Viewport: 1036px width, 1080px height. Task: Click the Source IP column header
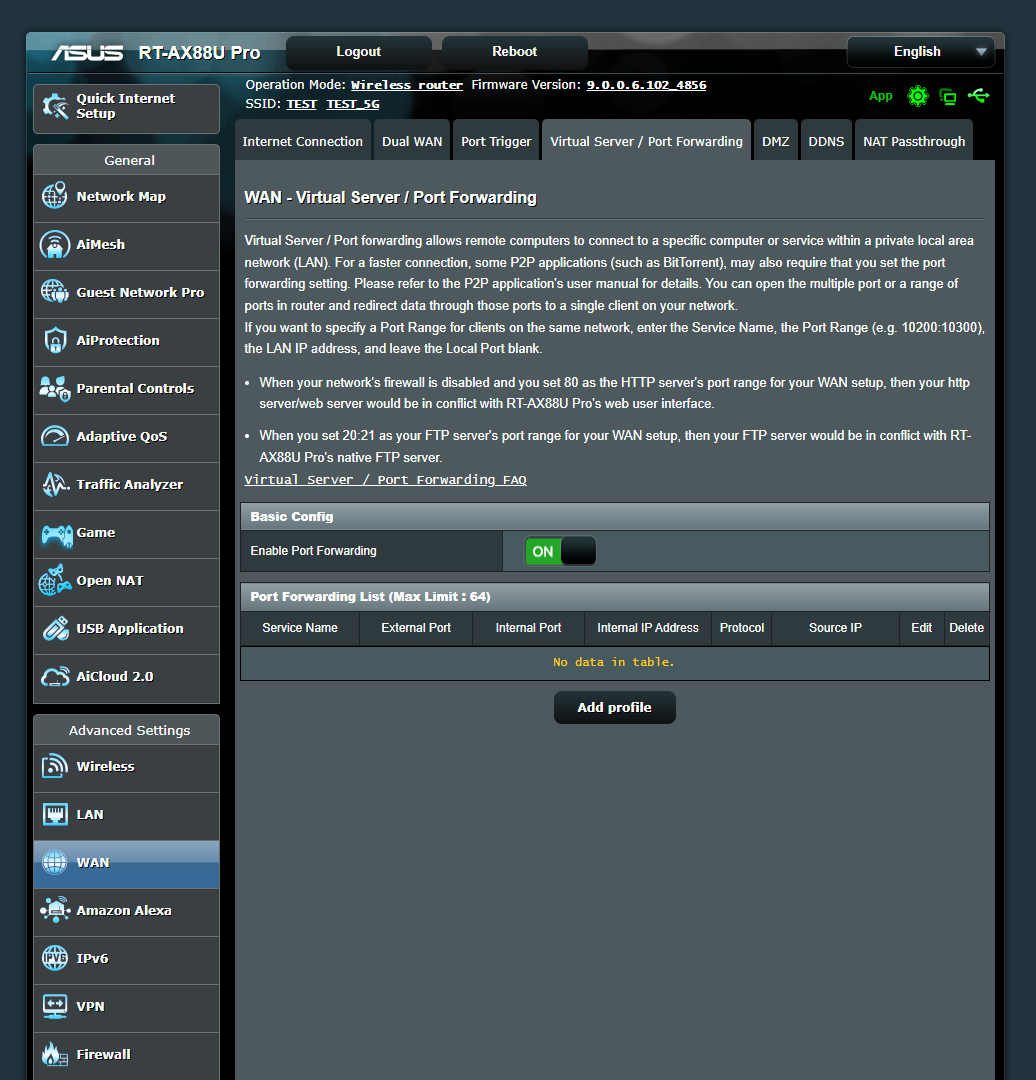point(835,627)
